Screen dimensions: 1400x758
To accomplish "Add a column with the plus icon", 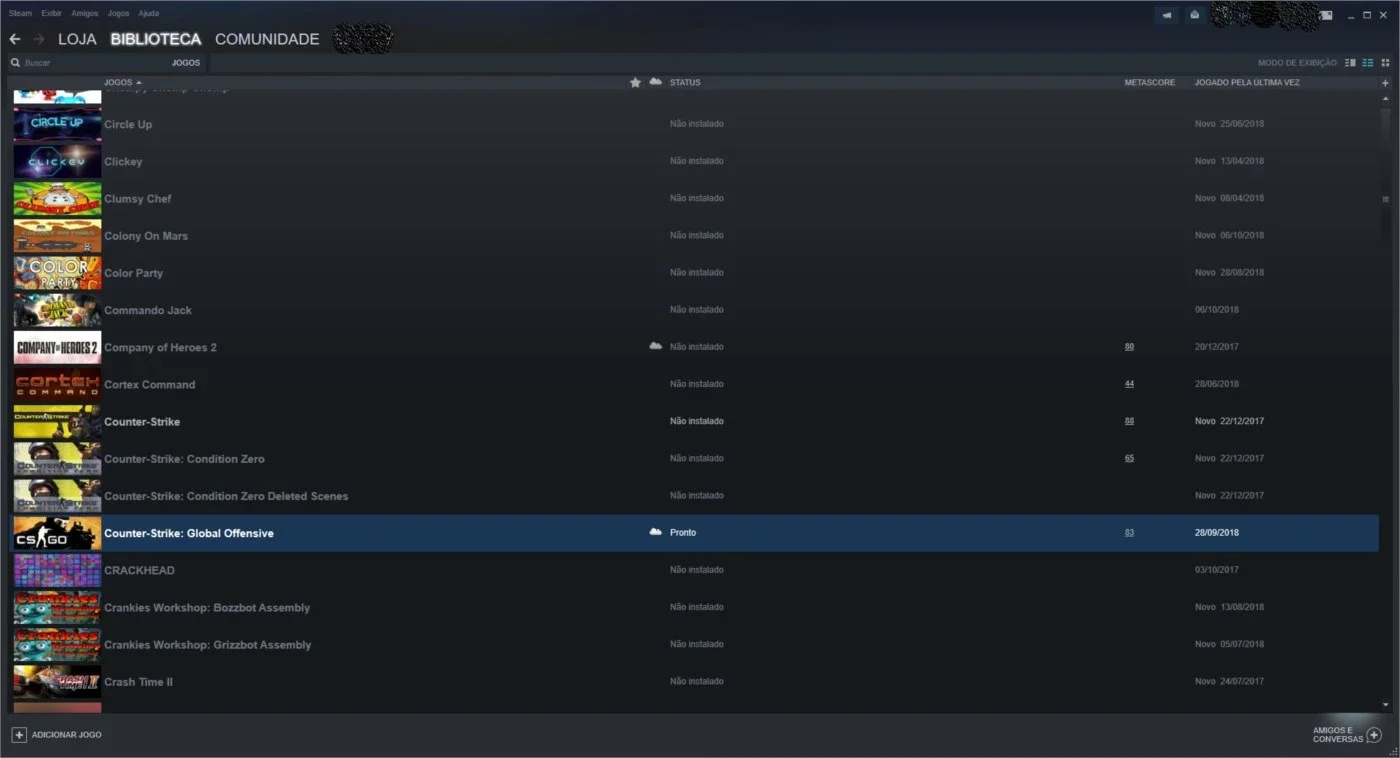I will 1385,83.
